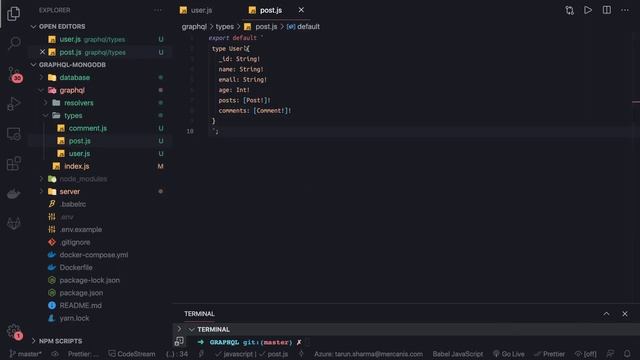Click the feedback icon in status bar
The width and height of the screenshot is (640, 360).
click(610, 354)
